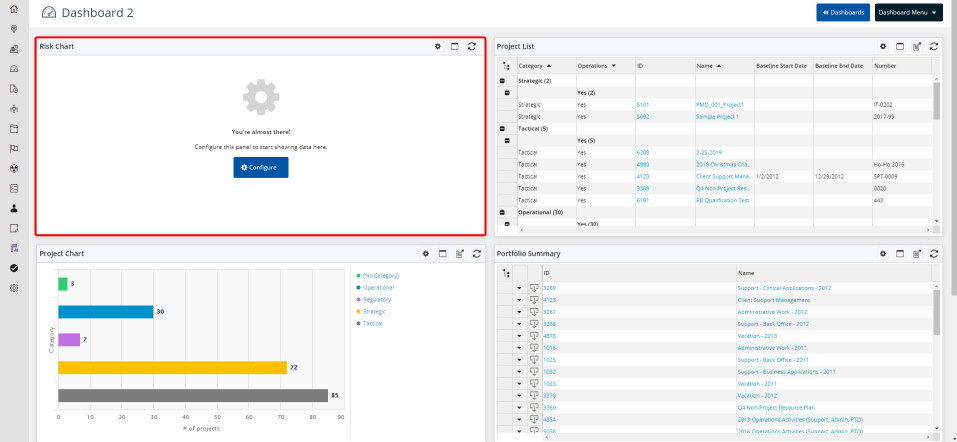The height and width of the screenshot is (442, 957).
Task: Open the Sample Project 1 link
Action: 717,116
